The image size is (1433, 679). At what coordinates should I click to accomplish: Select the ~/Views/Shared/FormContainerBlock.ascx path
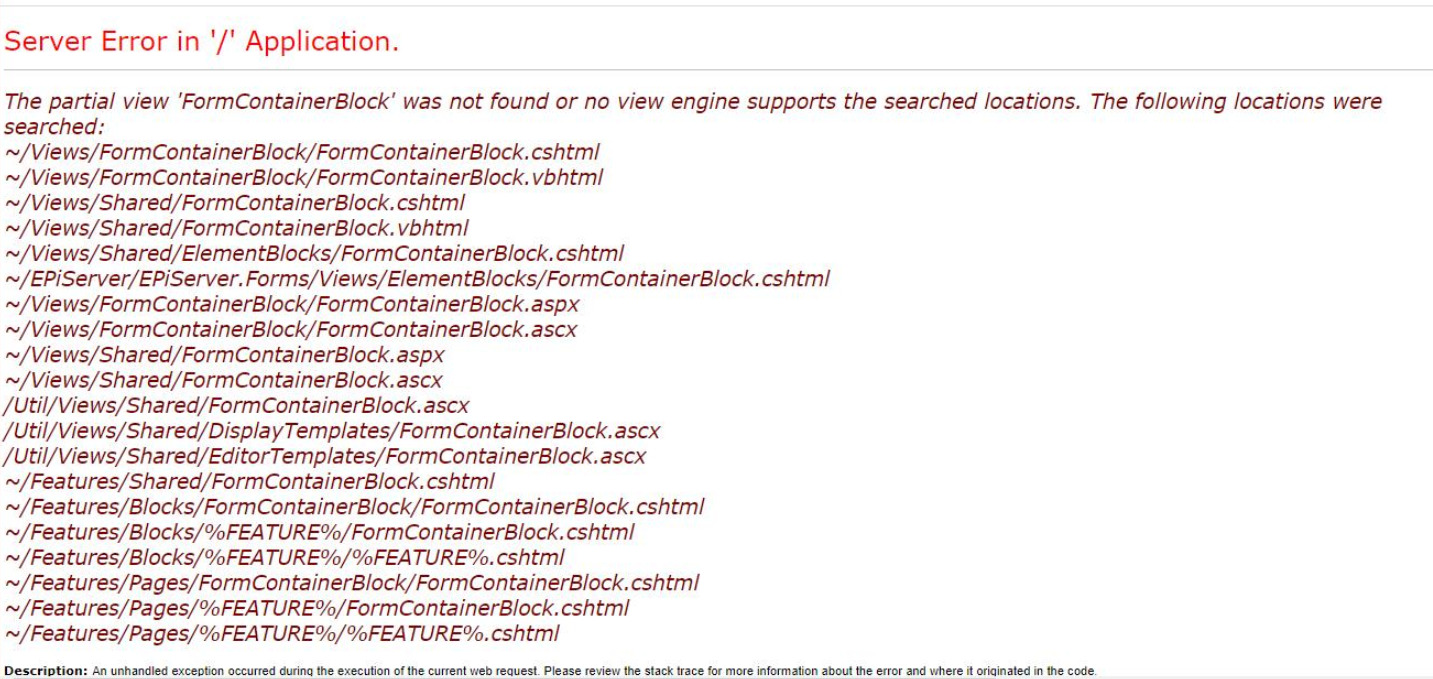click(224, 380)
